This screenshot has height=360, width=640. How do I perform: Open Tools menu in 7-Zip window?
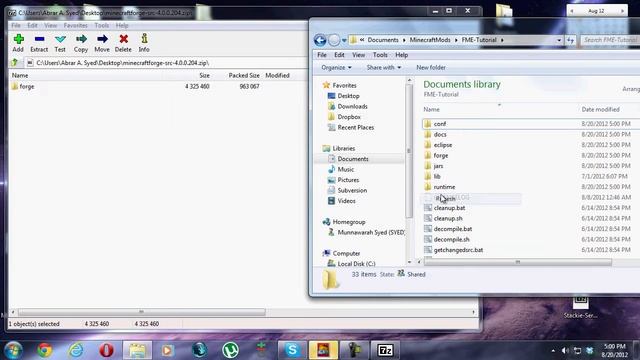click(x=102, y=25)
